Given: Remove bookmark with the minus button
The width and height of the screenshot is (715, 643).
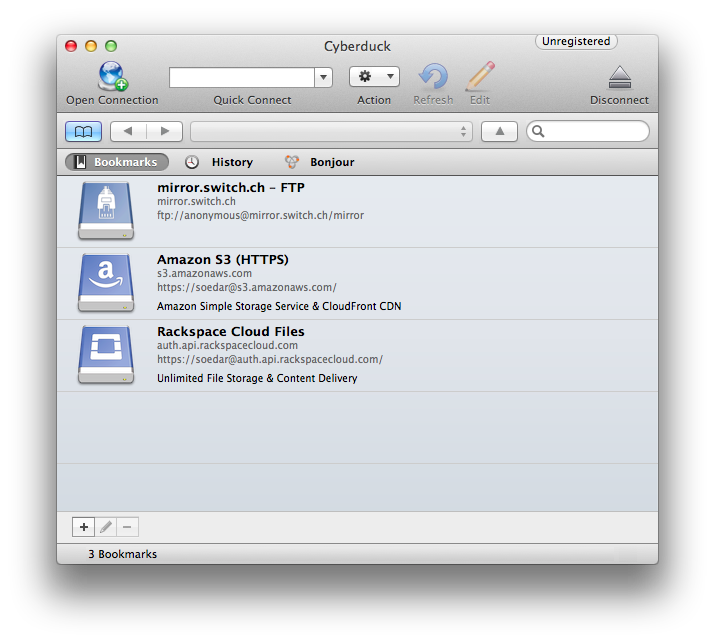Looking at the screenshot, I should (127, 527).
